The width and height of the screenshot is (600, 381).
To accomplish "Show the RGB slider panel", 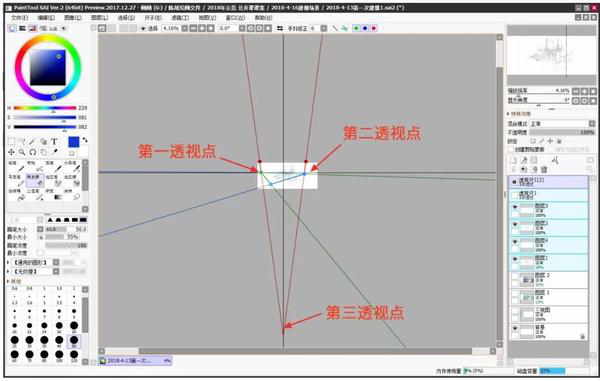I will pyautogui.click(x=23, y=28).
